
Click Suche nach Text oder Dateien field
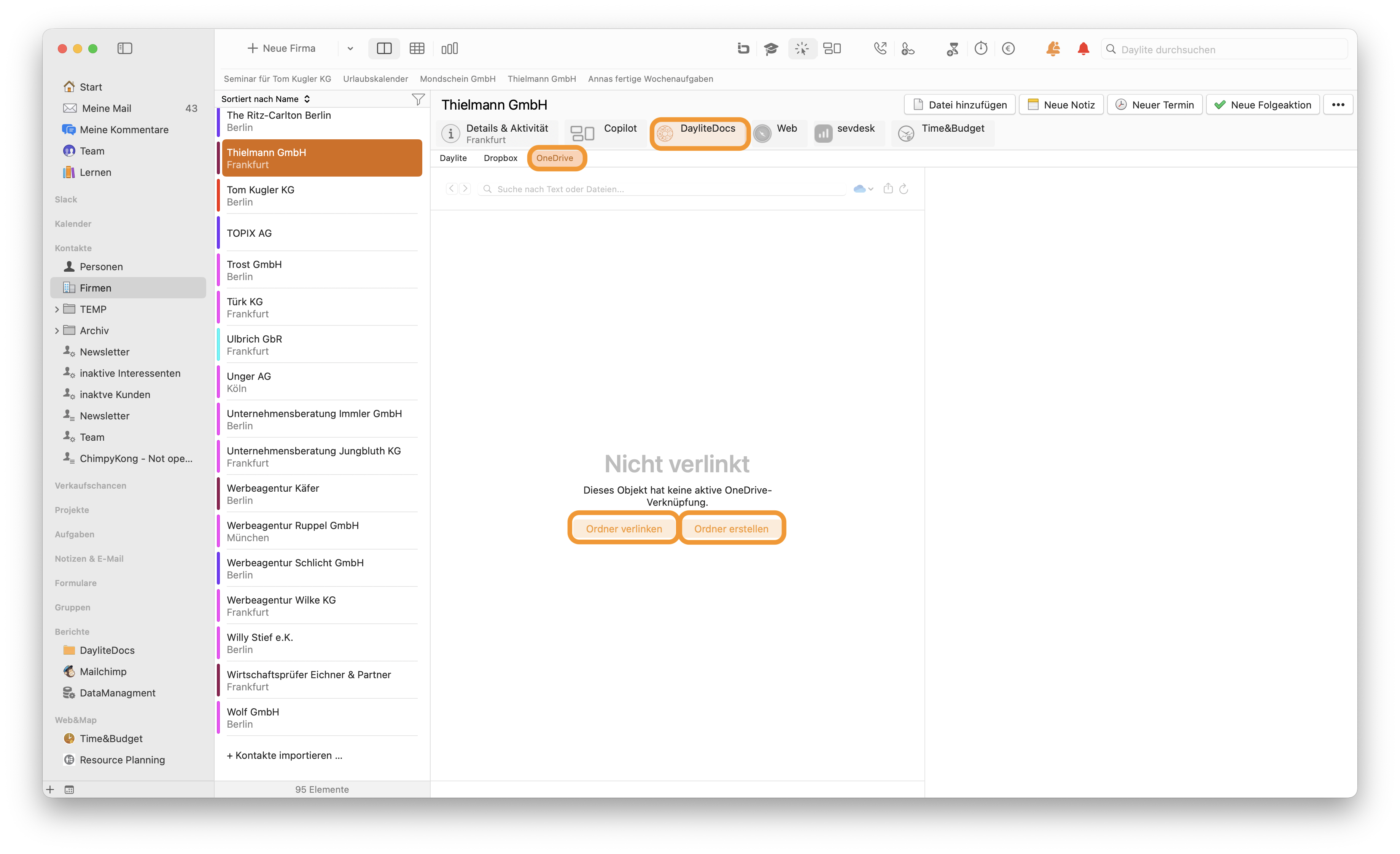coord(662,189)
